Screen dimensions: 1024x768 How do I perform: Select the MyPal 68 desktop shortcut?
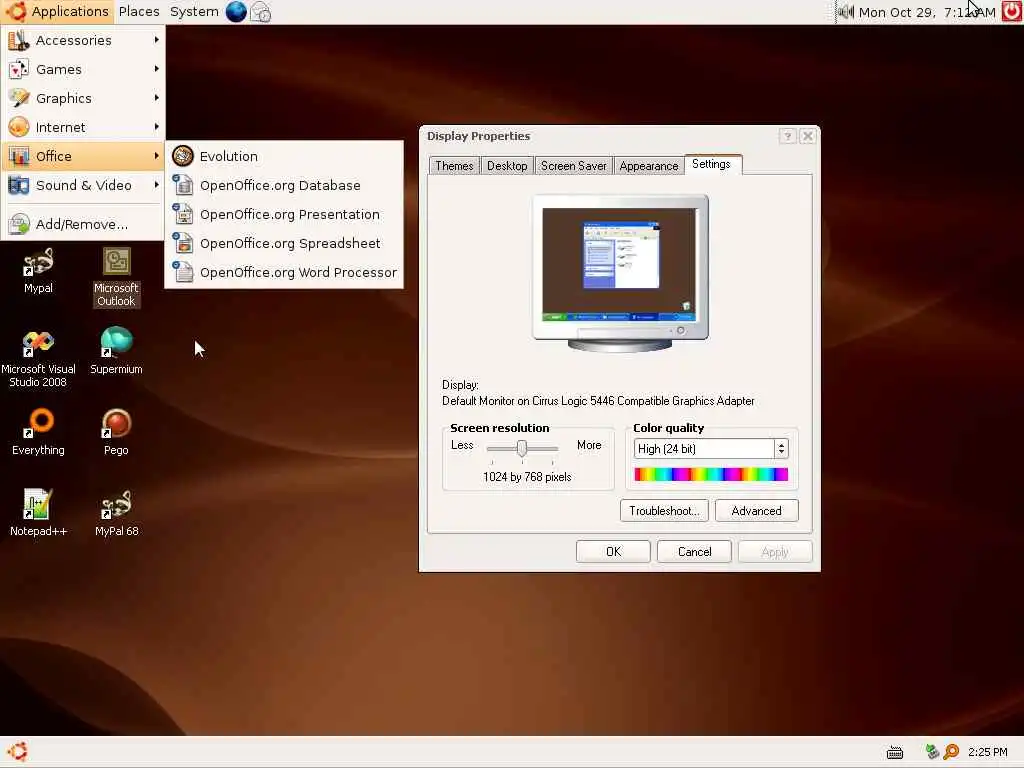pos(116,513)
